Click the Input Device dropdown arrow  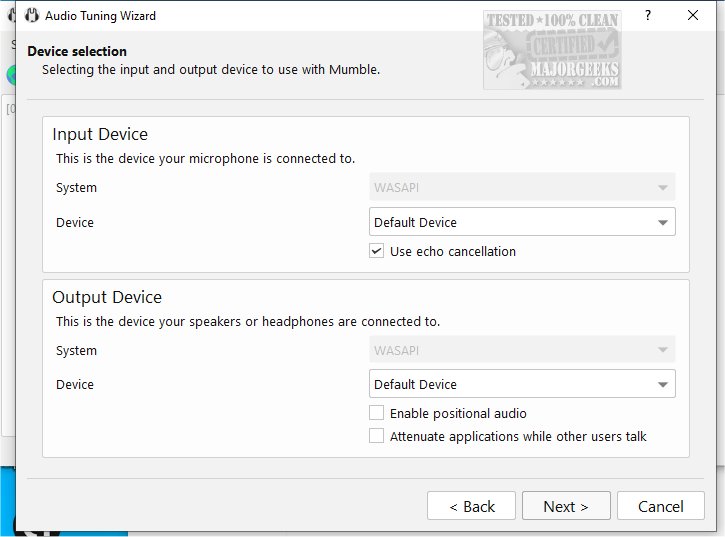[662, 223]
